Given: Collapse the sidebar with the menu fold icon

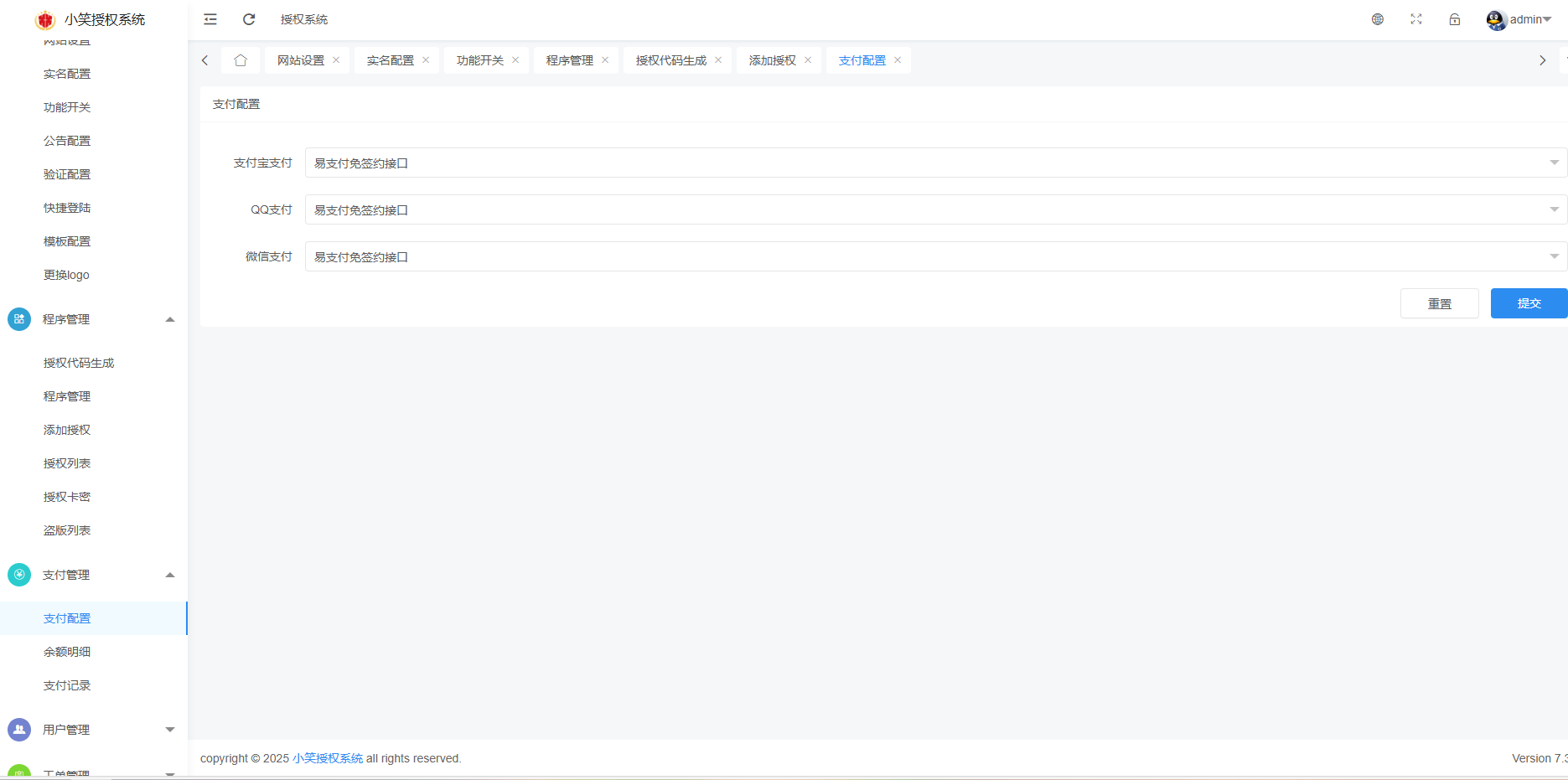Looking at the screenshot, I should point(210,19).
